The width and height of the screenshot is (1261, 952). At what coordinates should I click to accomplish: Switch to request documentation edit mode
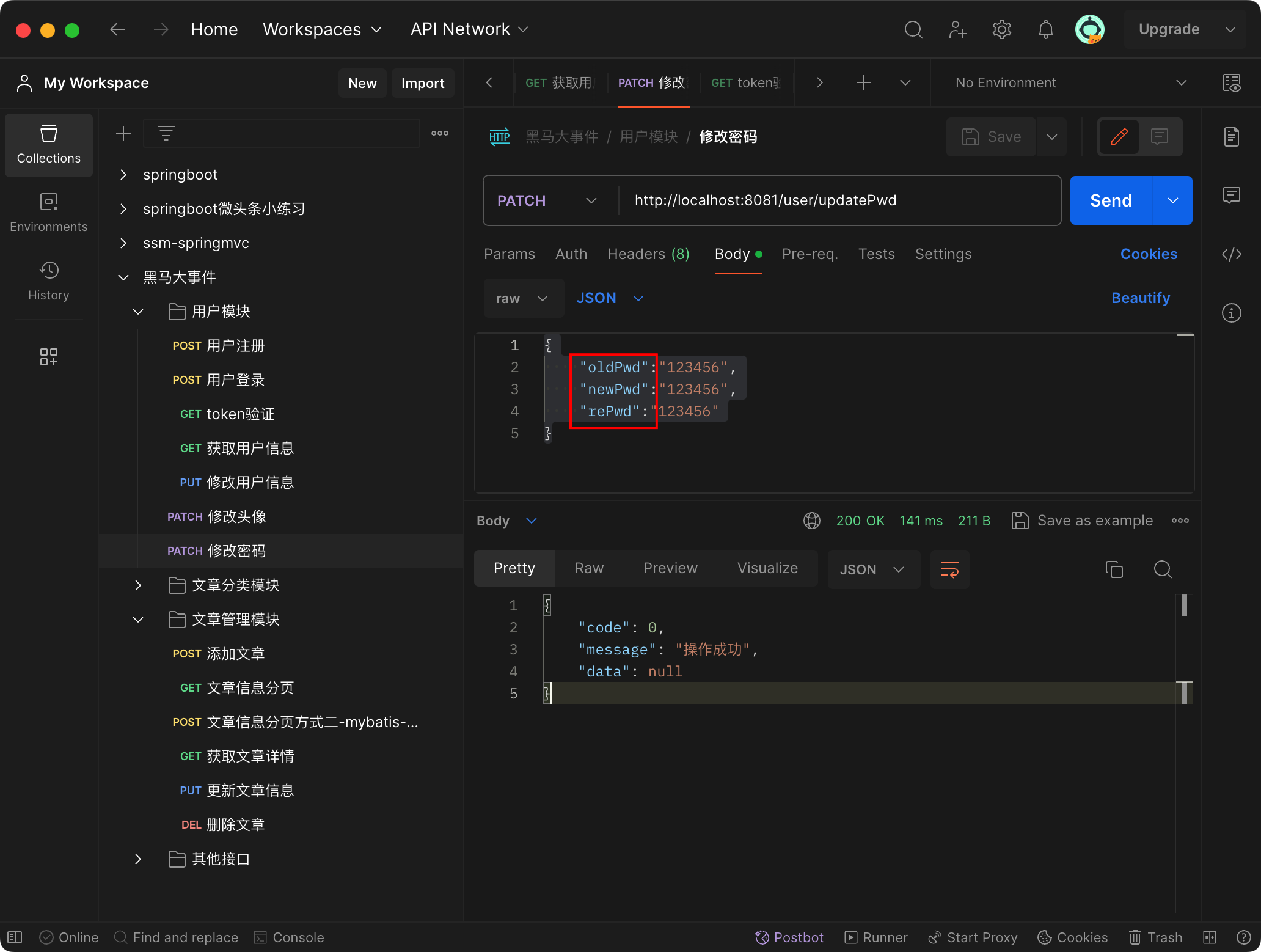[x=1117, y=136]
